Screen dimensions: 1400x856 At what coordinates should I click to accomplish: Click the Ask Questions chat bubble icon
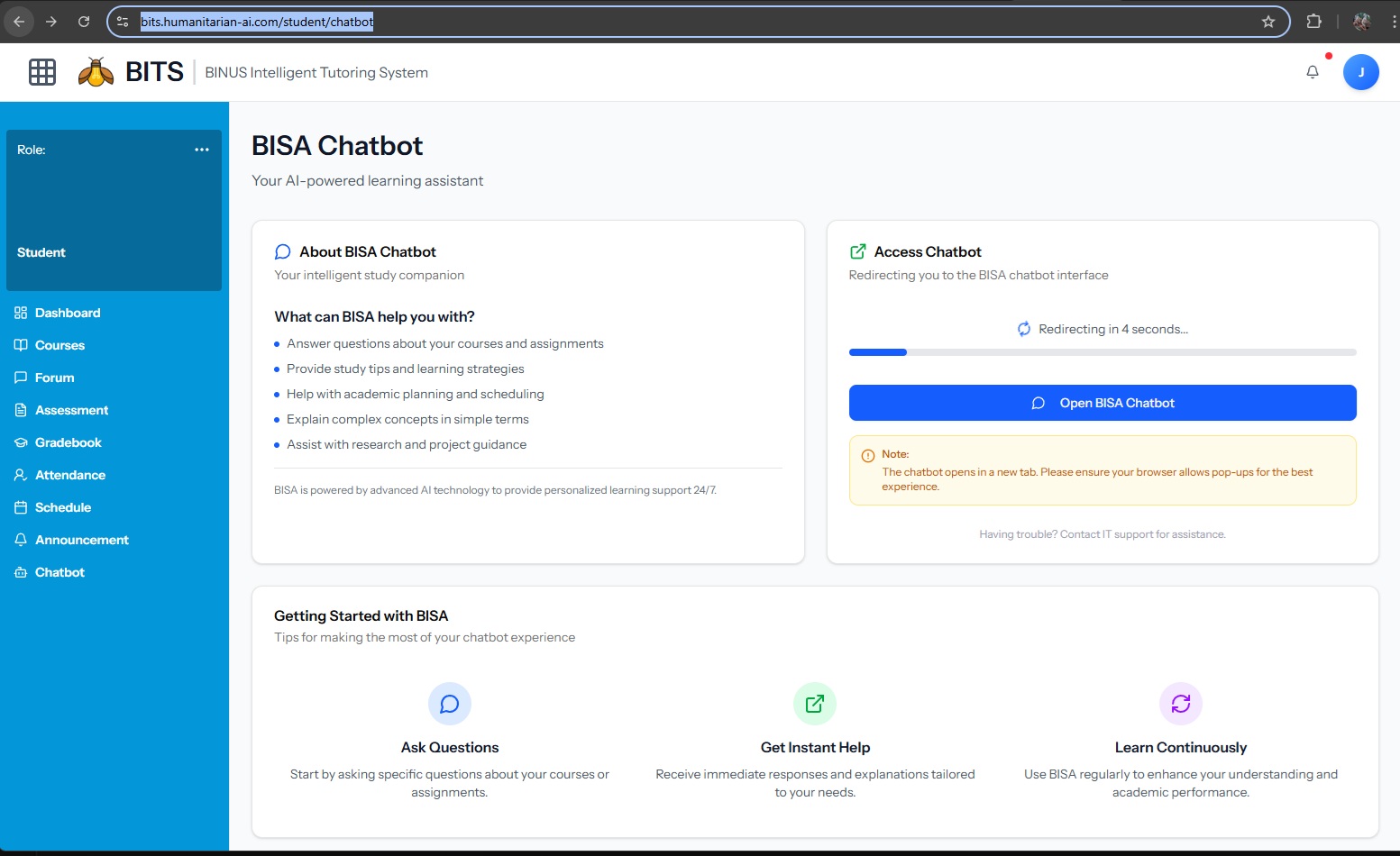pos(449,704)
